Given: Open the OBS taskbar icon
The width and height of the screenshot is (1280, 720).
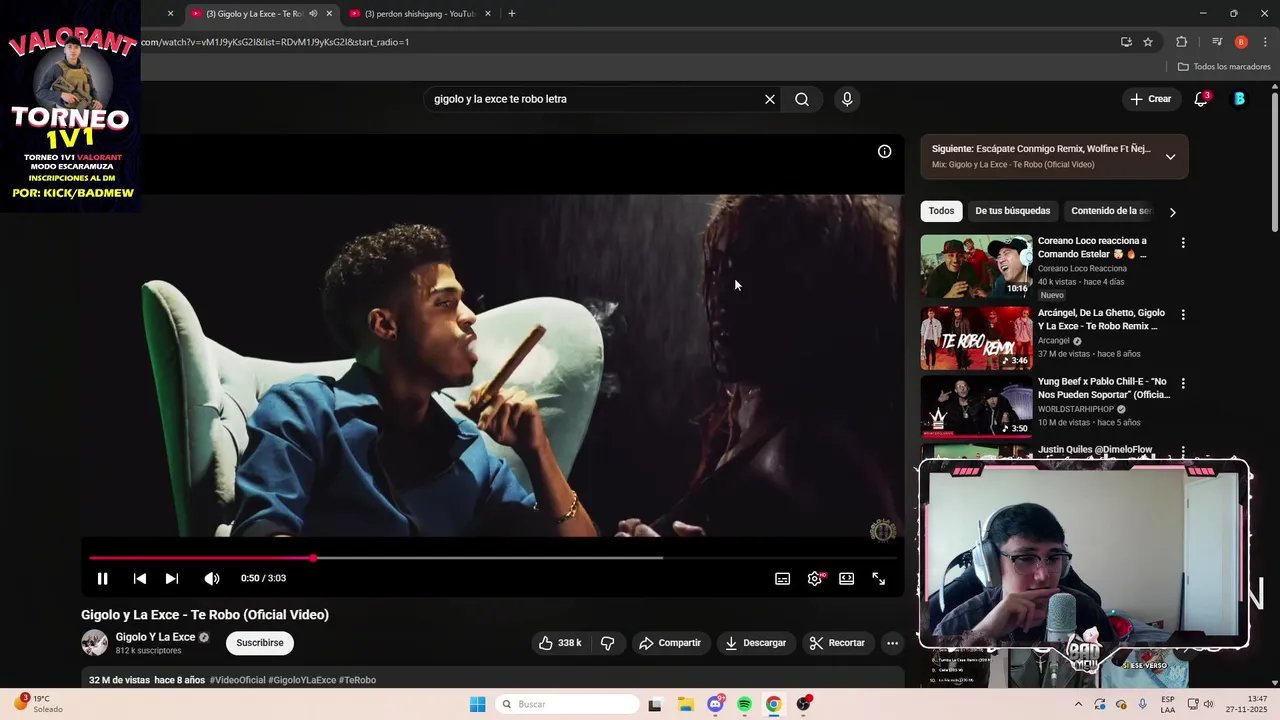Looking at the screenshot, I should [803, 704].
